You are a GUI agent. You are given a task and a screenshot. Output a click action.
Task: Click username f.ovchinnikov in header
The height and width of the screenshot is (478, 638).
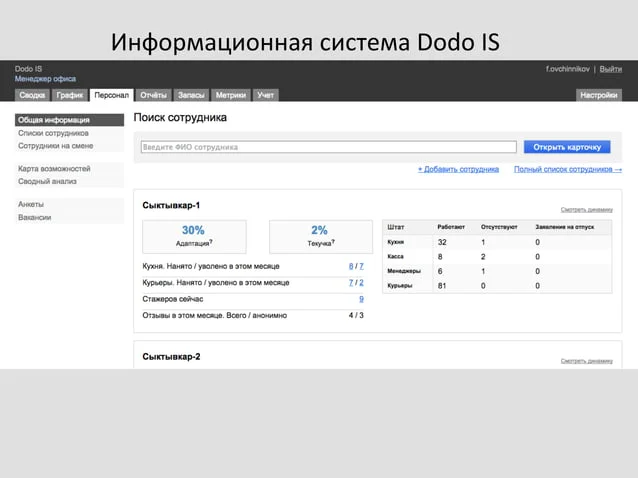click(568, 69)
